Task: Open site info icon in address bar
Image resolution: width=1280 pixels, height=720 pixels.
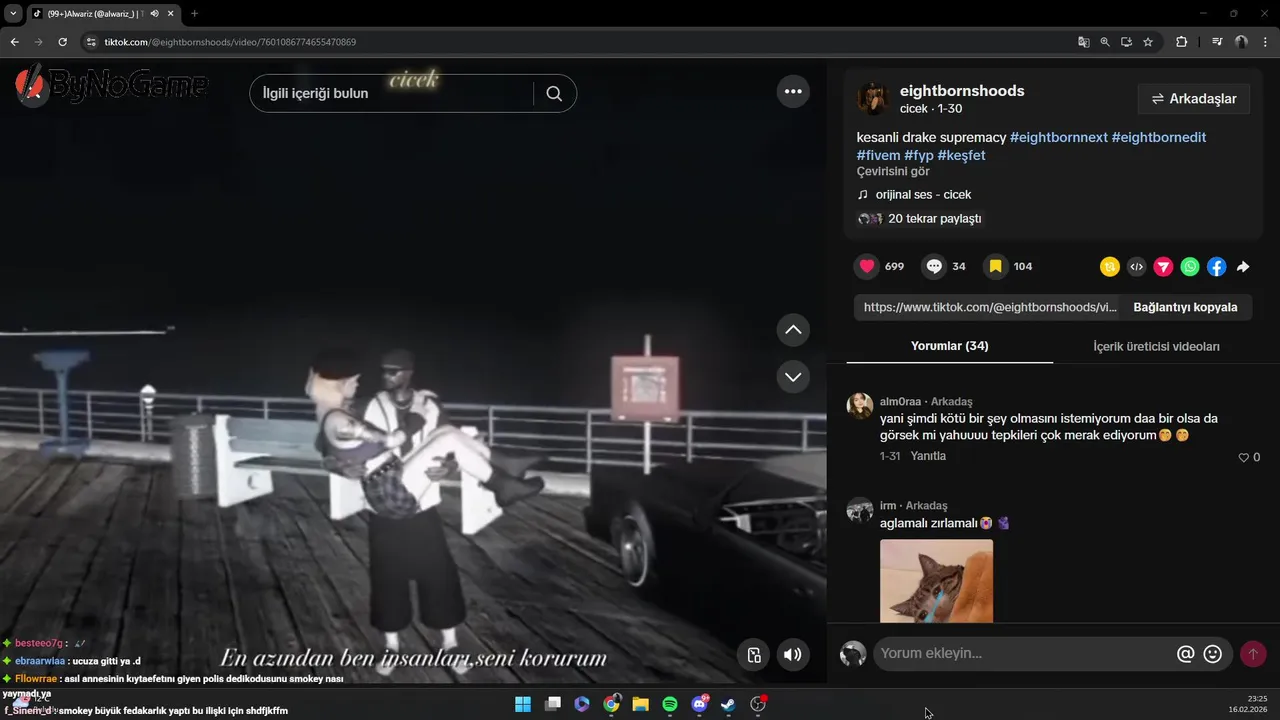Action: 91,42
